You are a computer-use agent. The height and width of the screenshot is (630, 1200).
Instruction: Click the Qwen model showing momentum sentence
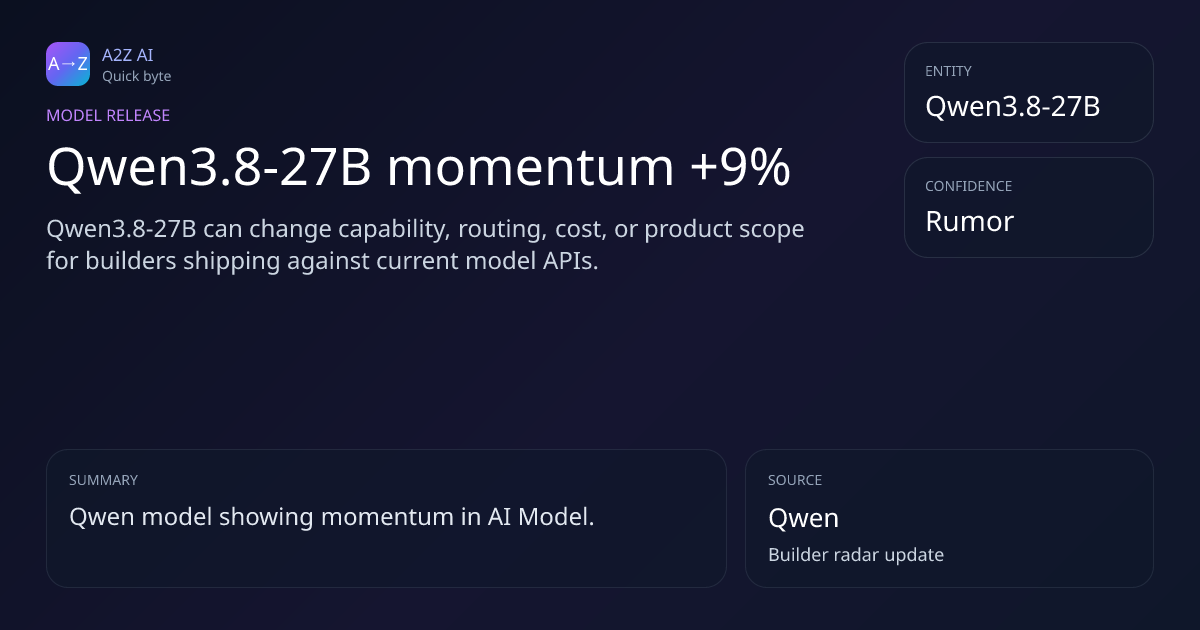pyautogui.click(x=332, y=517)
